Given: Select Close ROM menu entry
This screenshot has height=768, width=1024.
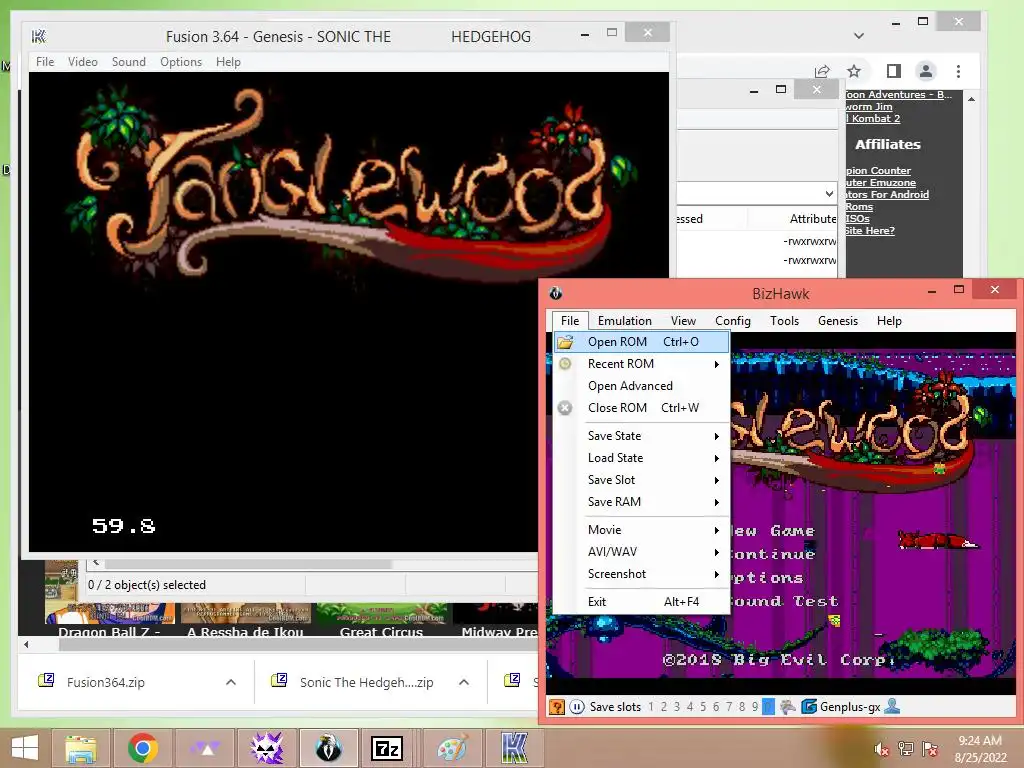Looking at the screenshot, I should click(x=641, y=408).
